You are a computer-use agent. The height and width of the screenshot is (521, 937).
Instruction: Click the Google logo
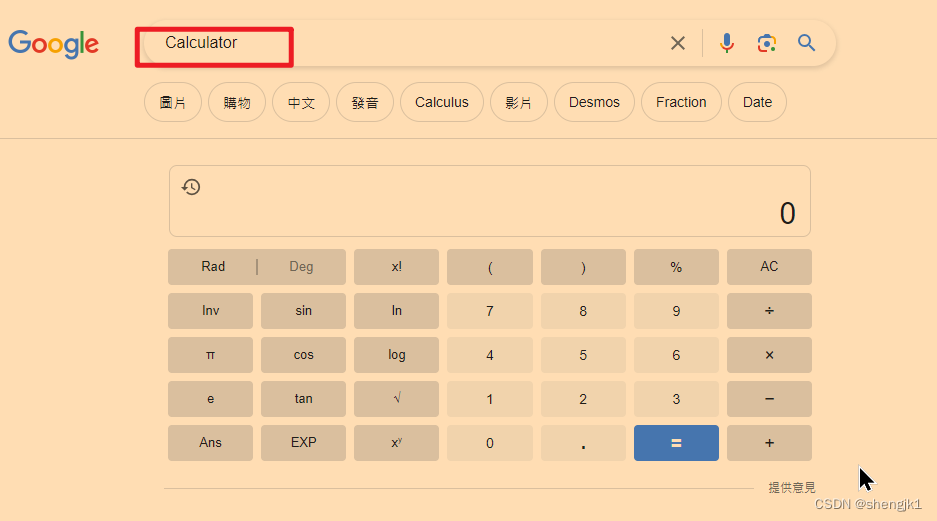click(x=53, y=44)
